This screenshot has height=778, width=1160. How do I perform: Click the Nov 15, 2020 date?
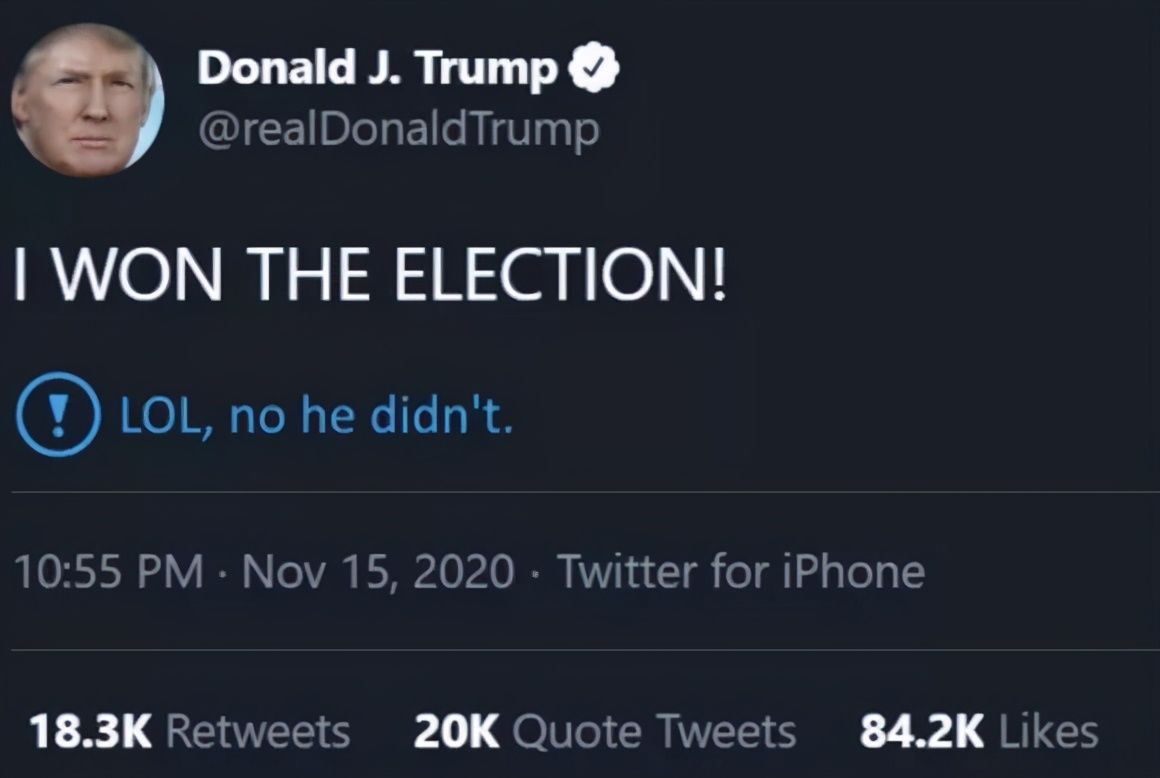point(378,572)
